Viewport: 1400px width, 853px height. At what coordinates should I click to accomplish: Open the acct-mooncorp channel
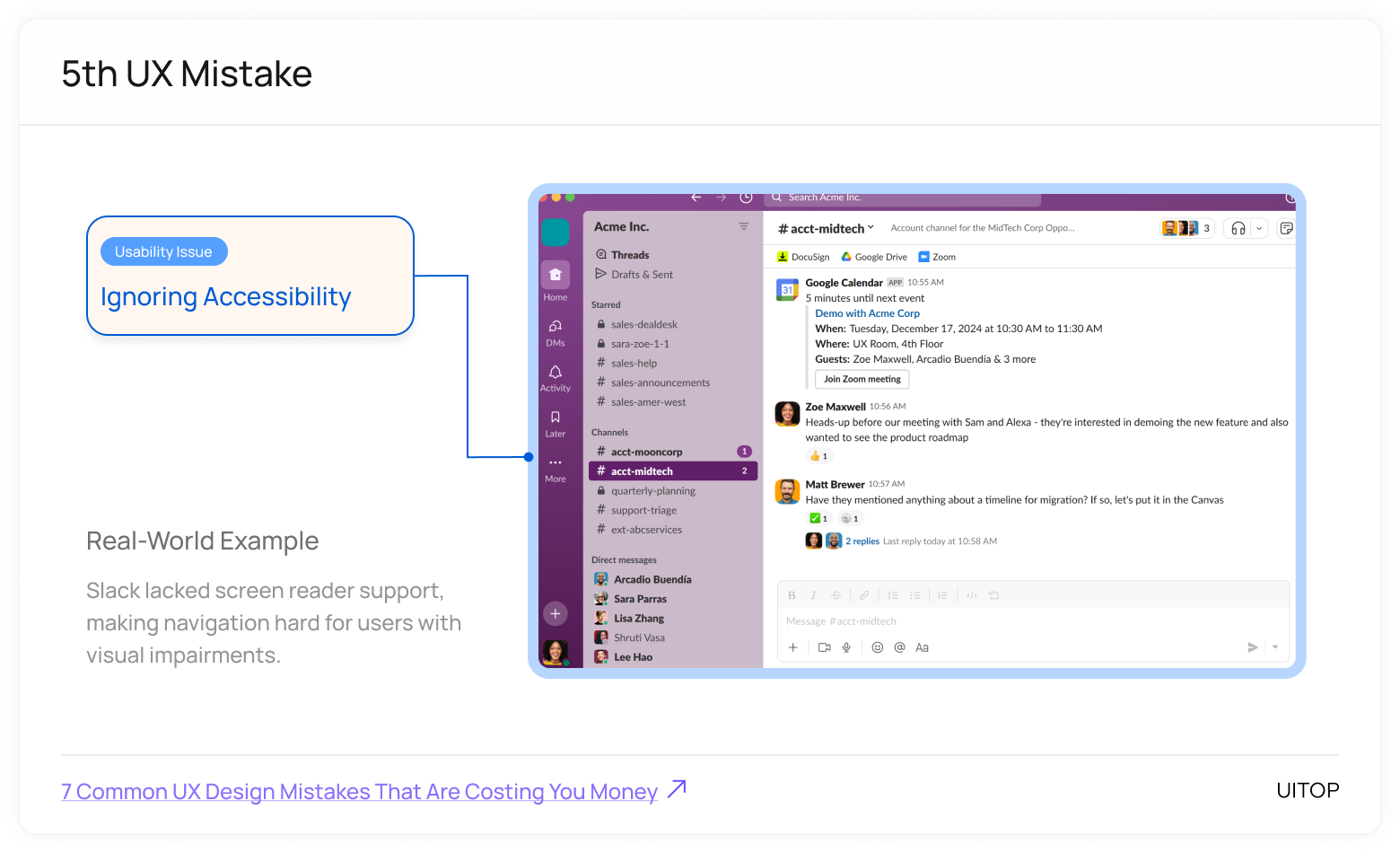point(672,452)
